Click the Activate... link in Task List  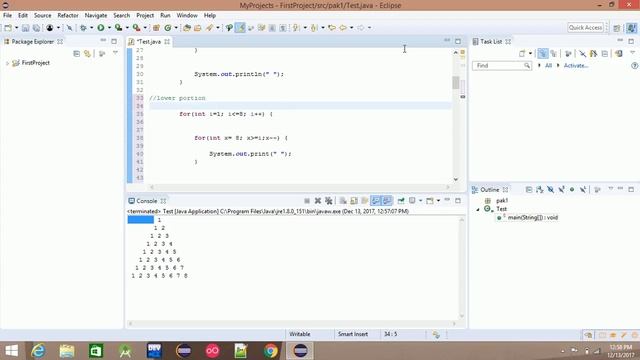click(x=576, y=66)
